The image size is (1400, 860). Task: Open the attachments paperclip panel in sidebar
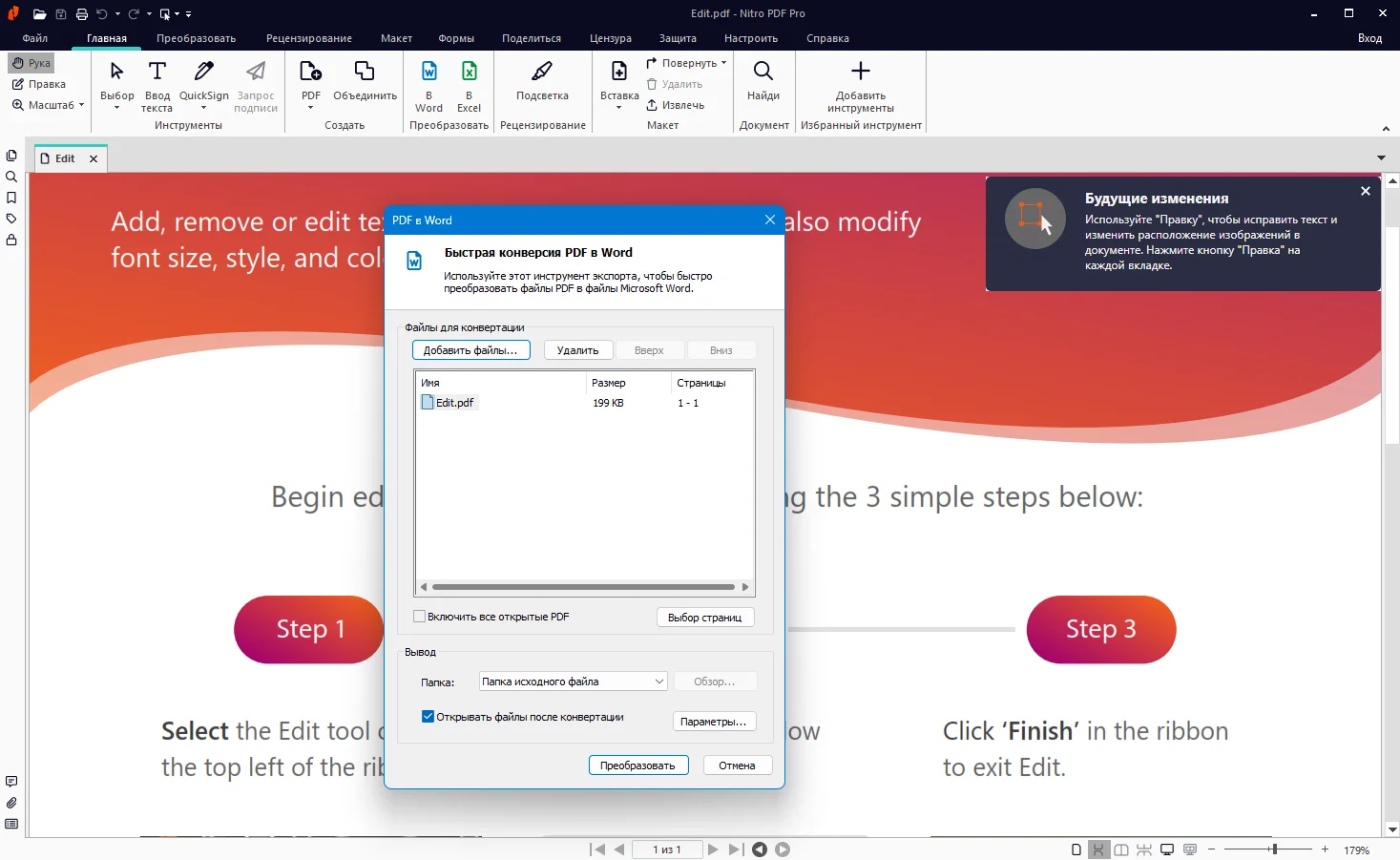click(11, 803)
